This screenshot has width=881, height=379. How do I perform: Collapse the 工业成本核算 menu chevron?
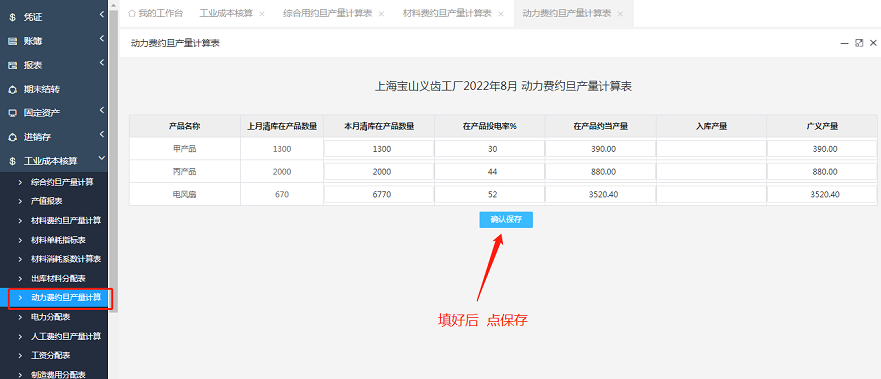[101, 159]
